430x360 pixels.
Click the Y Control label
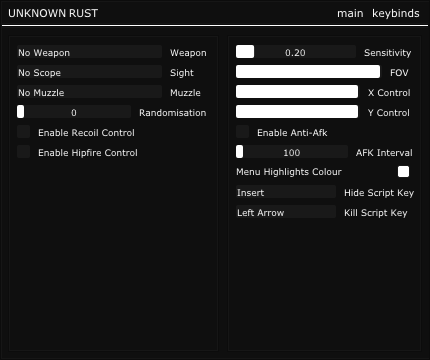[x=389, y=113]
